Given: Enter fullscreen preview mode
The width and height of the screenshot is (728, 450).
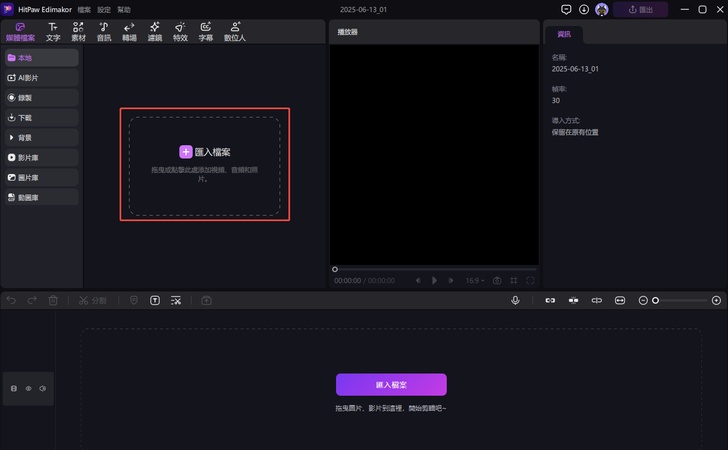Looking at the screenshot, I should 530,280.
